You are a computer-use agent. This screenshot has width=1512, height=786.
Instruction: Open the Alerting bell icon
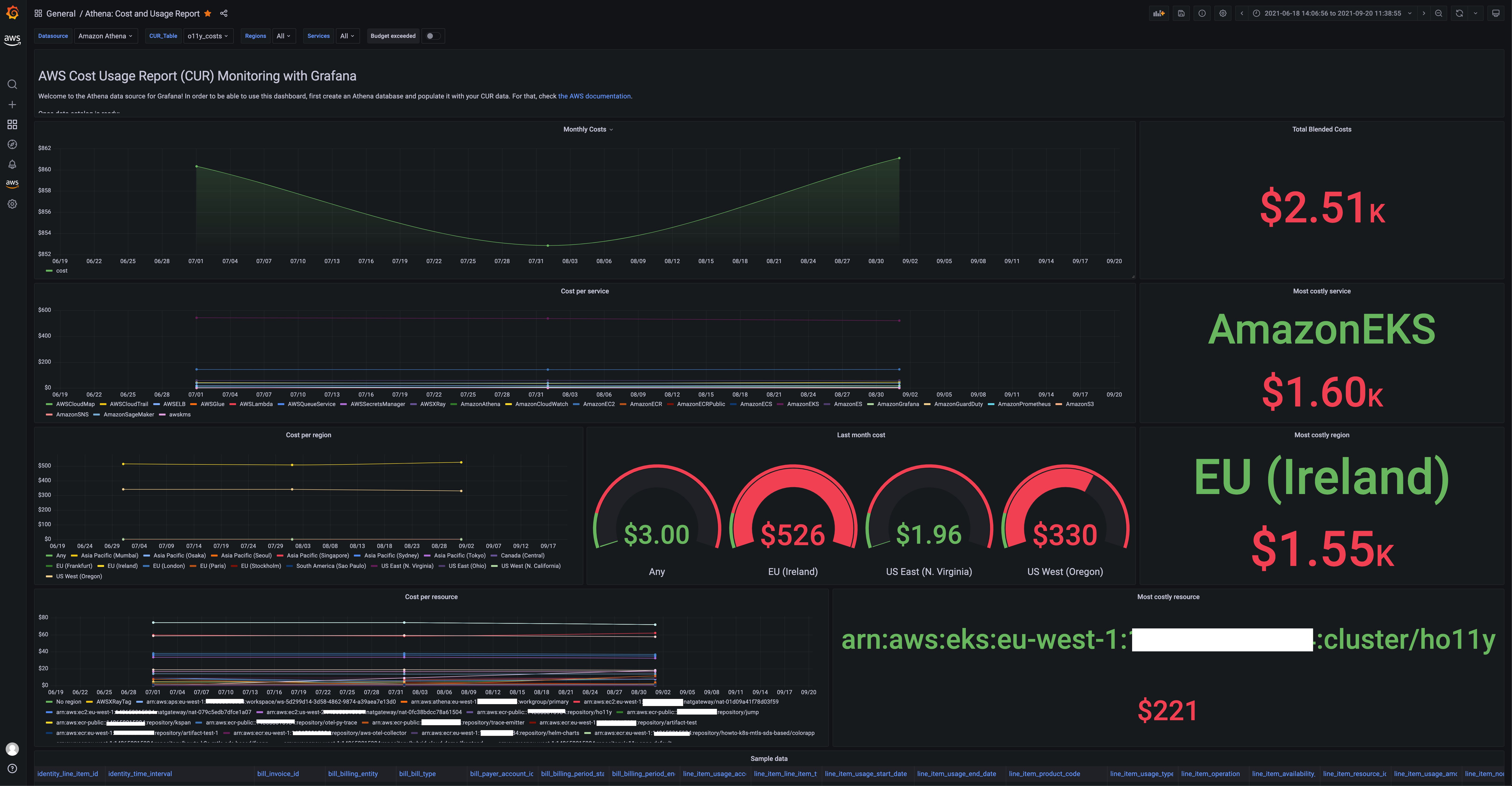point(12,164)
